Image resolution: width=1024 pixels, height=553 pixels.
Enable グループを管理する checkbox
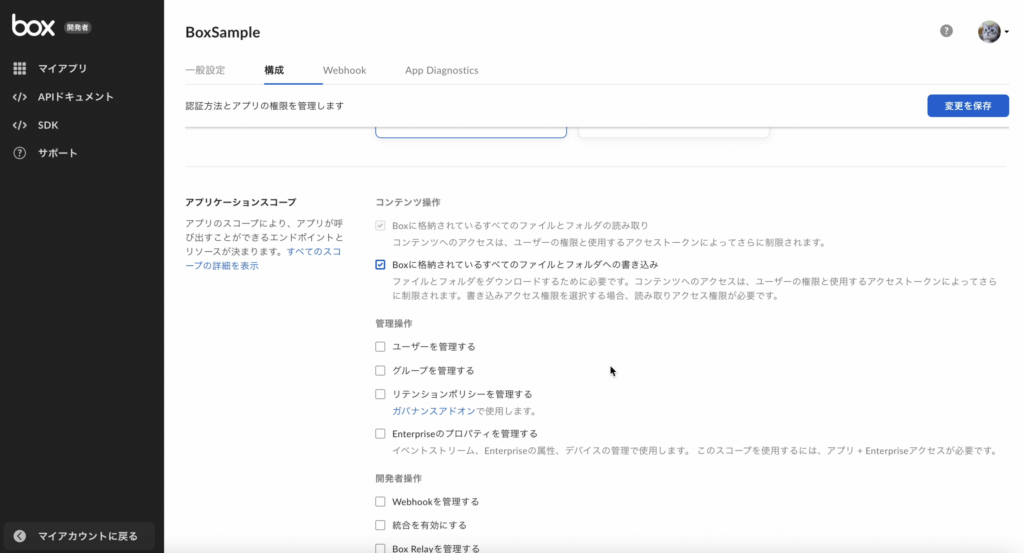tap(380, 370)
